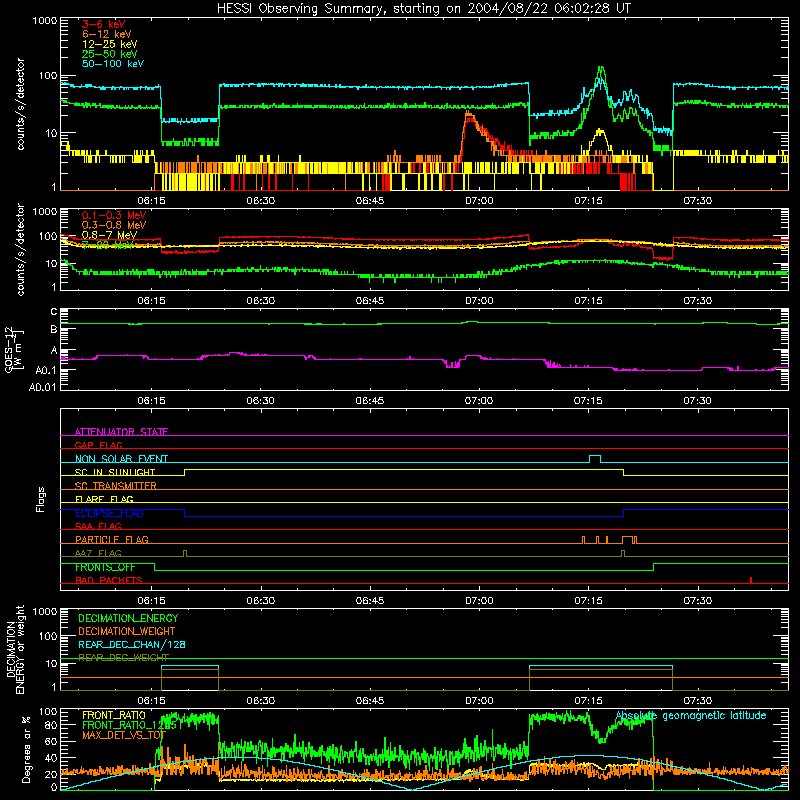The height and width of the screenshot is (800, 800).
Task: Select the SC_TRANSMITTER flag label
Action: [x=116, y=486]
